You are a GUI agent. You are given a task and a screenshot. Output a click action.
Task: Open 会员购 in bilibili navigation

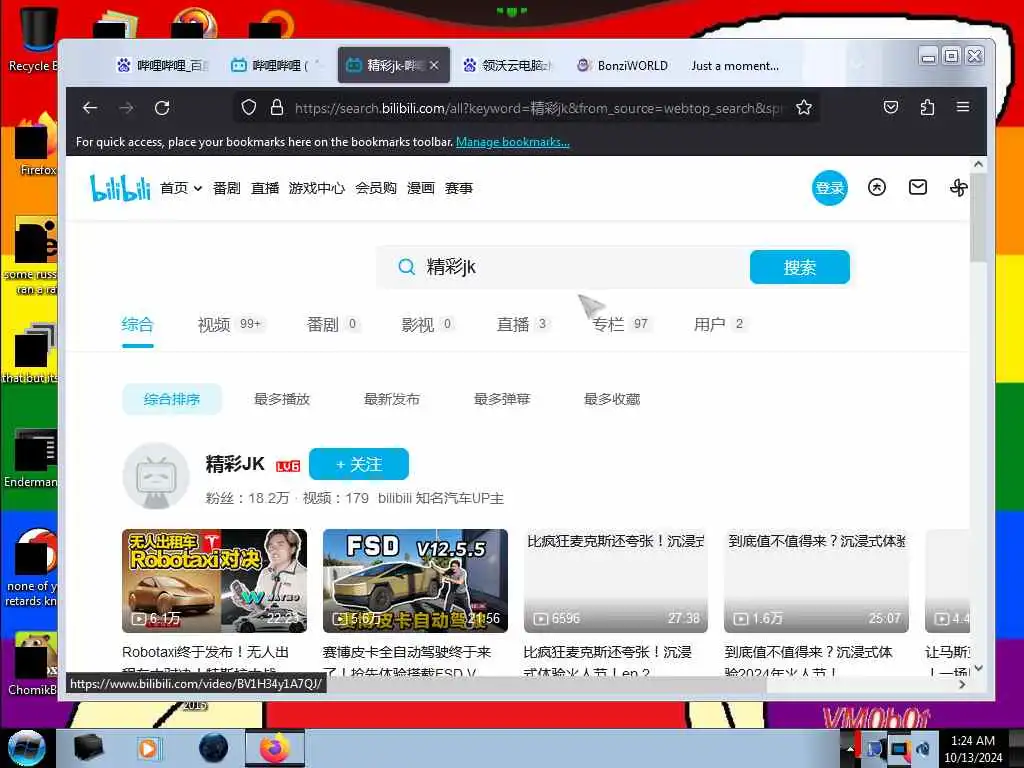pos(376,188)
